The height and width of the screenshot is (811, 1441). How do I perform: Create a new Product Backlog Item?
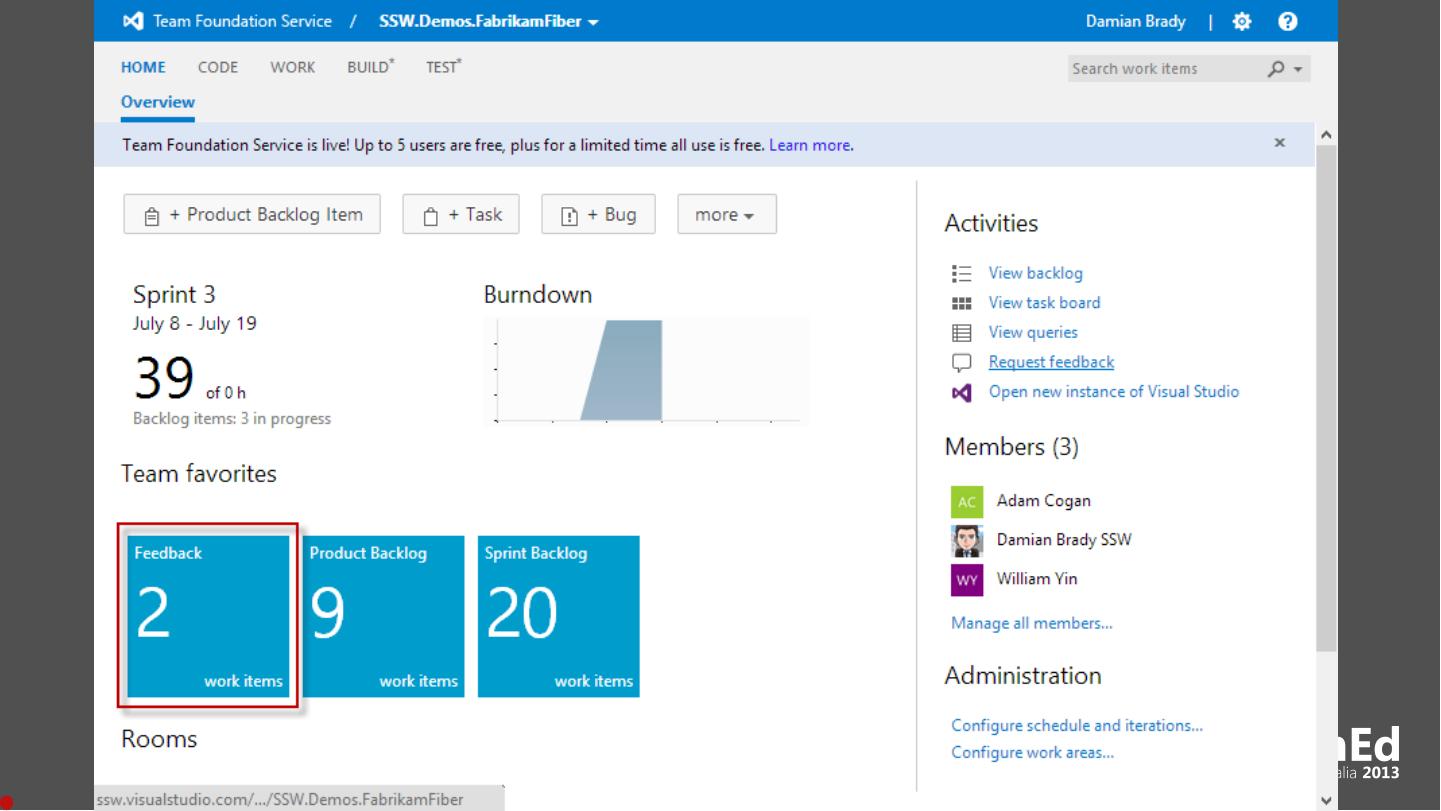(252, 215)
